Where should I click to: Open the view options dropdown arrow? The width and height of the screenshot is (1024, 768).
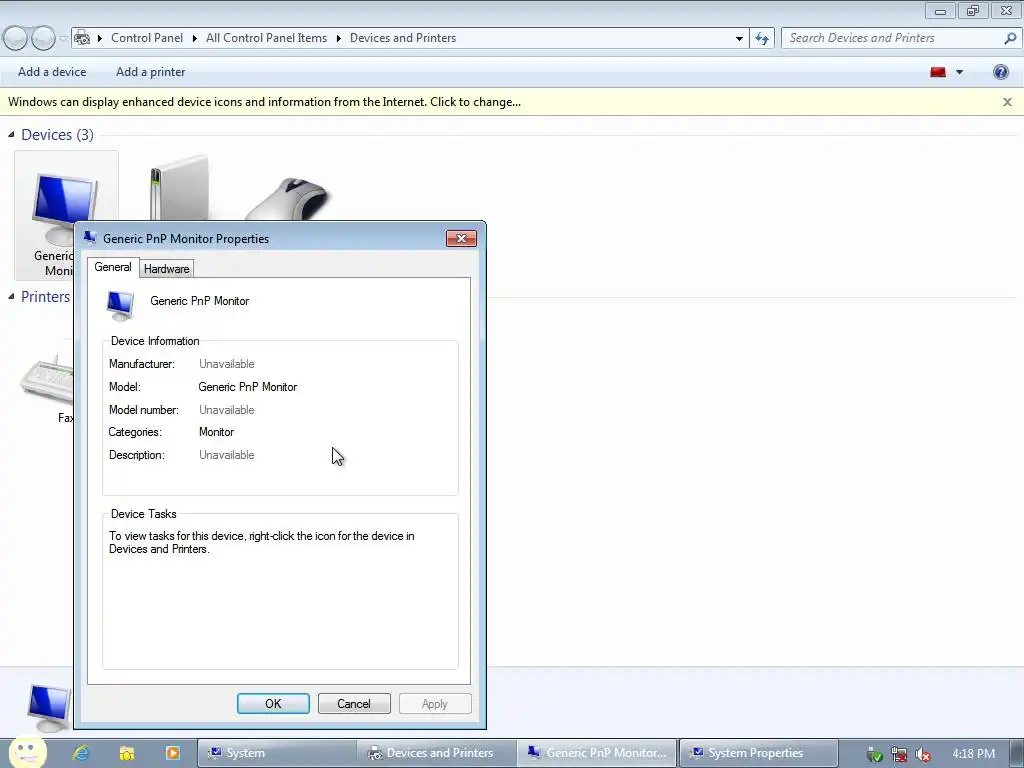(959, 72)
